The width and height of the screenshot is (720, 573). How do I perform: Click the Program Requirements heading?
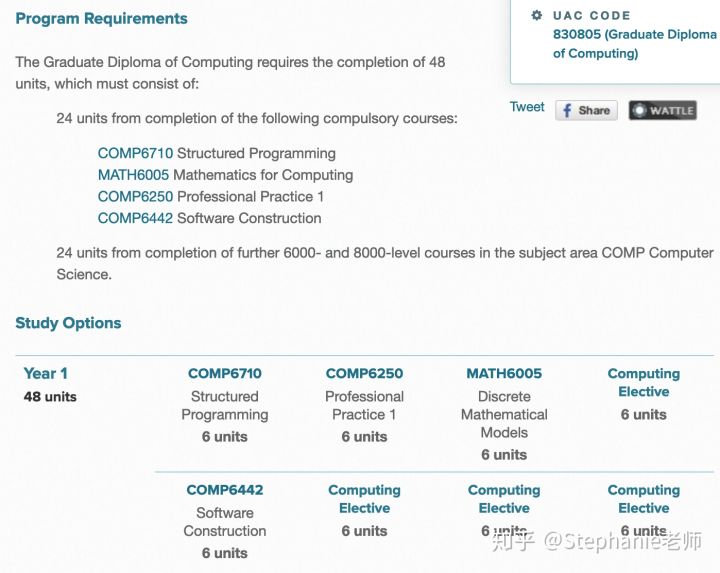click(101, 18)
